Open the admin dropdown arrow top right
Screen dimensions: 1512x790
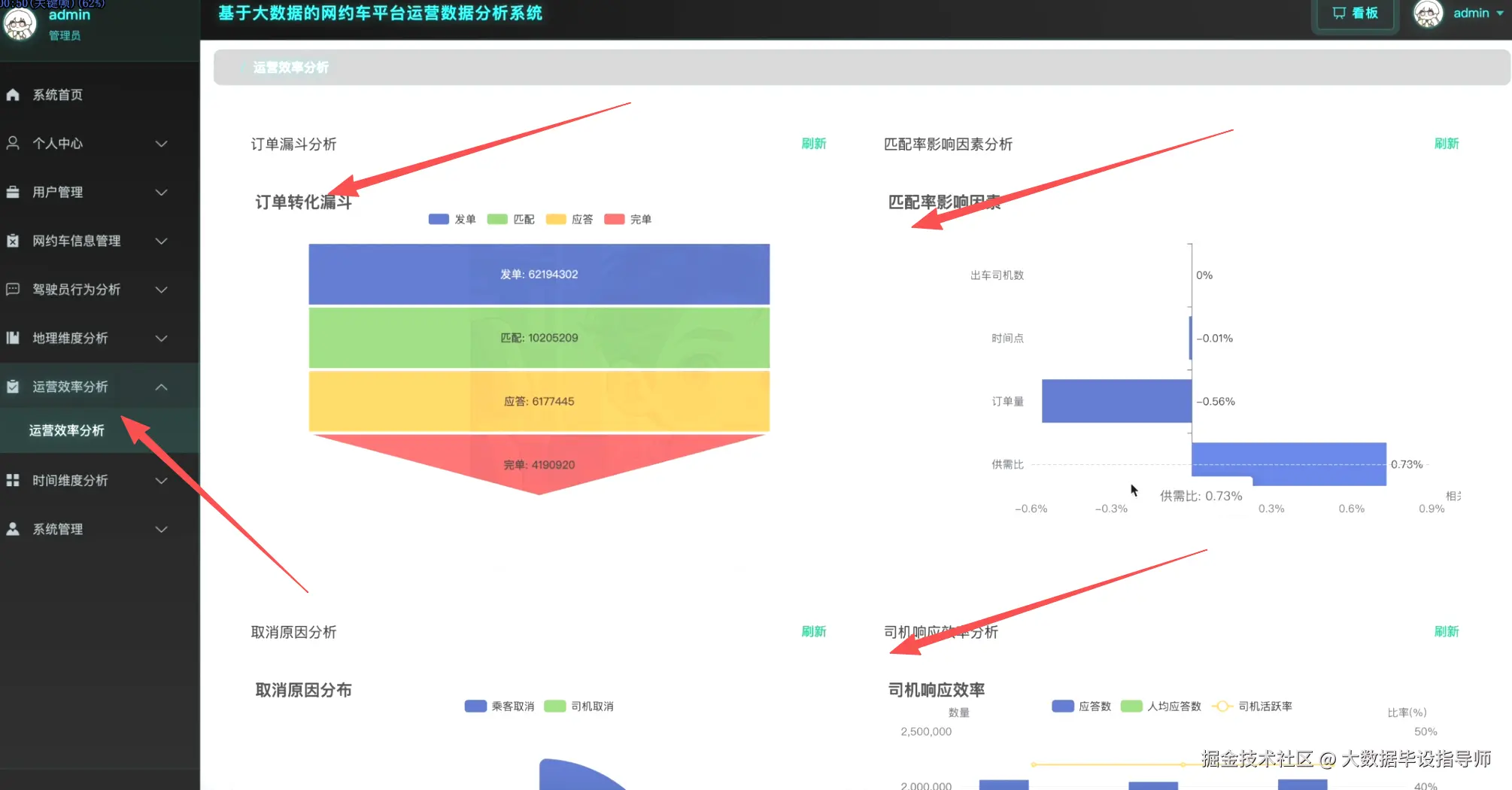(1500, 14)
